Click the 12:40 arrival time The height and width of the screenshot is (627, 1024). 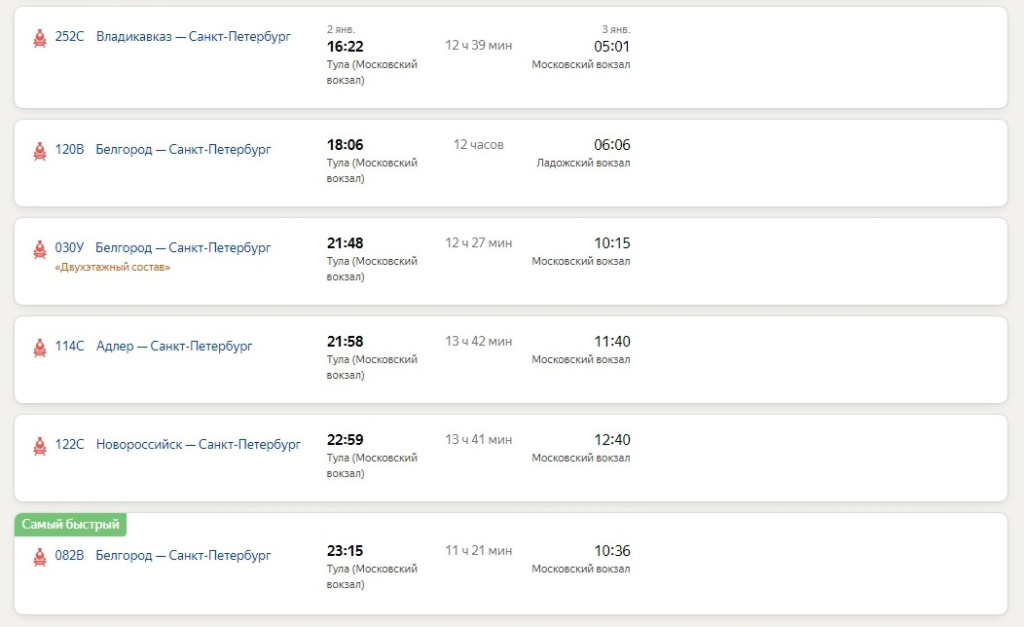(612, 440)
